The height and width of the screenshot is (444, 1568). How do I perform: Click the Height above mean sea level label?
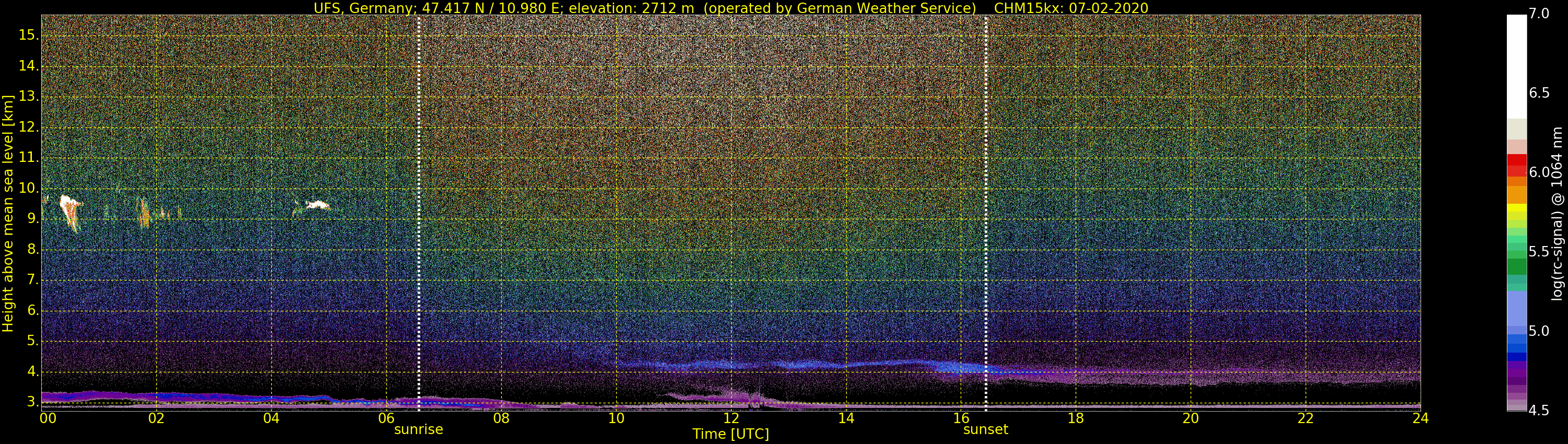tap(7, 213)
